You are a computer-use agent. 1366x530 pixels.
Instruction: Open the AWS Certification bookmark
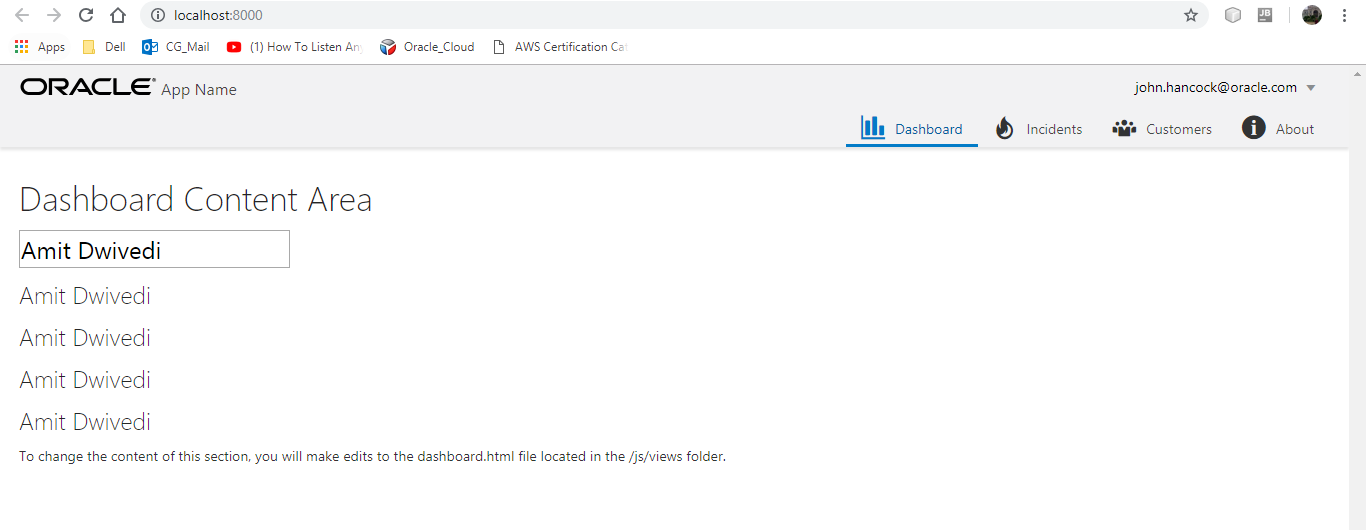[x=560, y=47]
